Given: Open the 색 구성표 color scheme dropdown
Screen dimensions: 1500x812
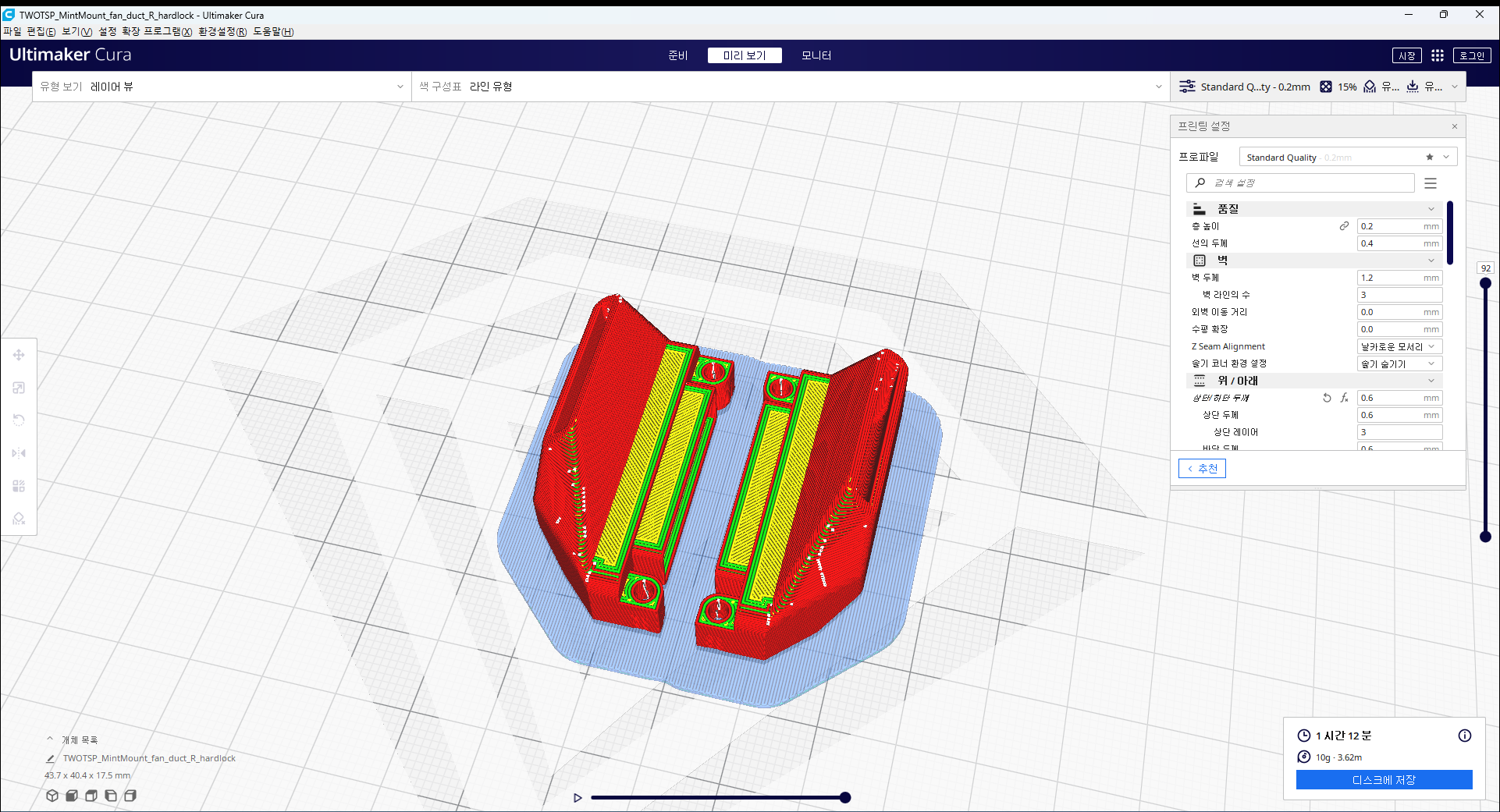Looking at the screenshot, I should pyautogui.click(x=791, y=87).
